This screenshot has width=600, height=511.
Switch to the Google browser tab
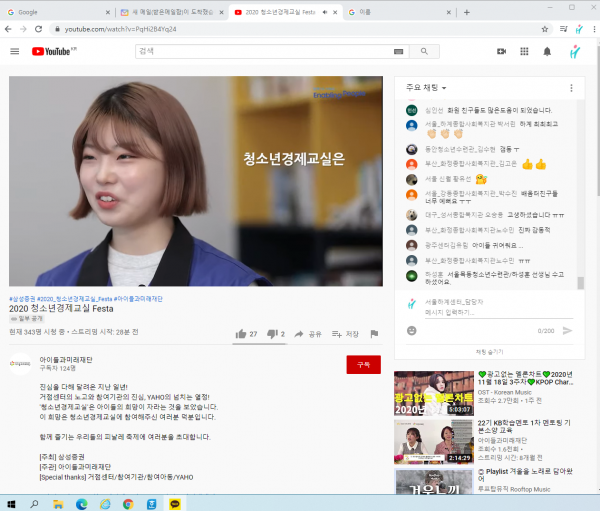[x=50, y=11]
